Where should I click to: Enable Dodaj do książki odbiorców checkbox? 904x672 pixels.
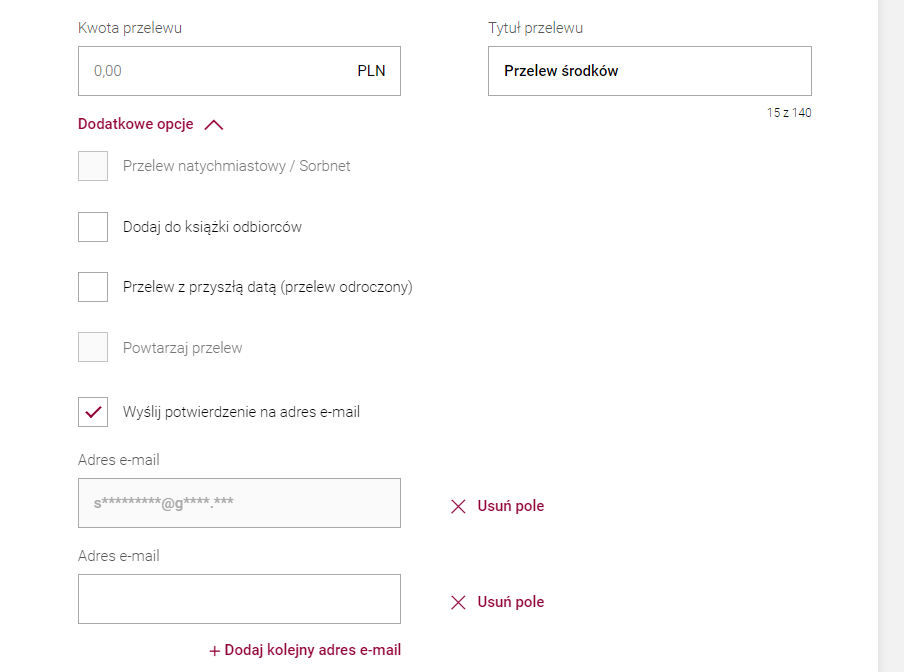93,227
